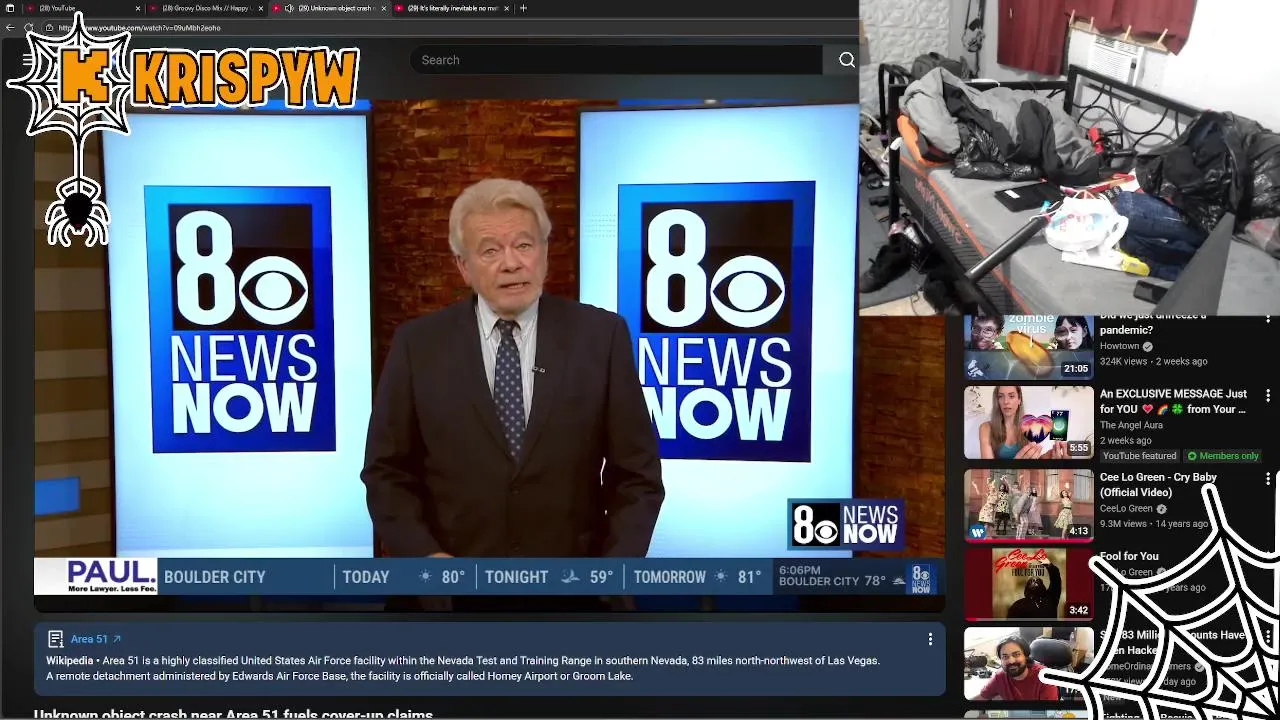Close the "(28) YouTube" tab
This screenshot has width=1280, height=720.
point(138,8)
